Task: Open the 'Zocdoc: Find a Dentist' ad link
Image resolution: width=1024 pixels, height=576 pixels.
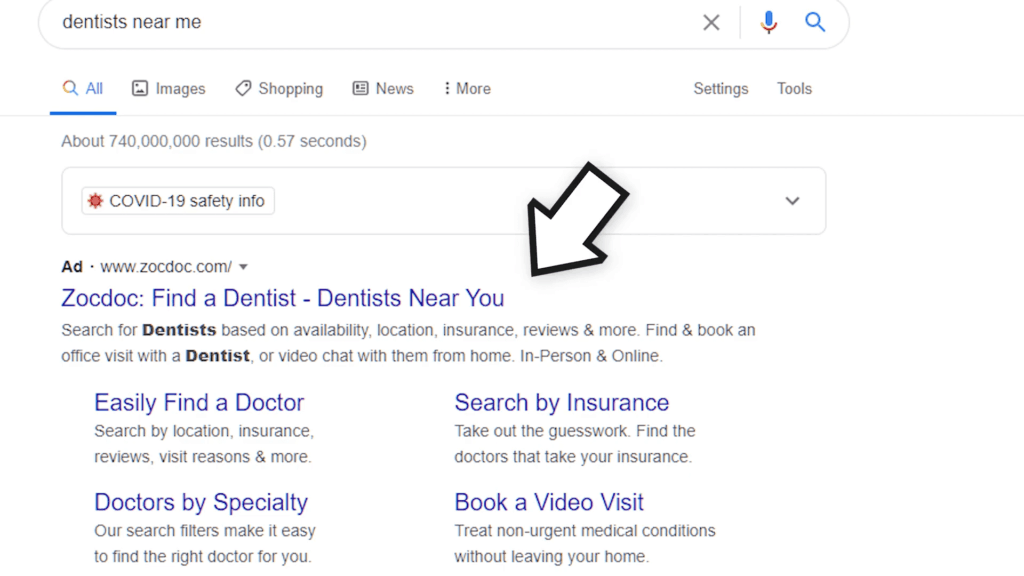Action: (283, 298)
